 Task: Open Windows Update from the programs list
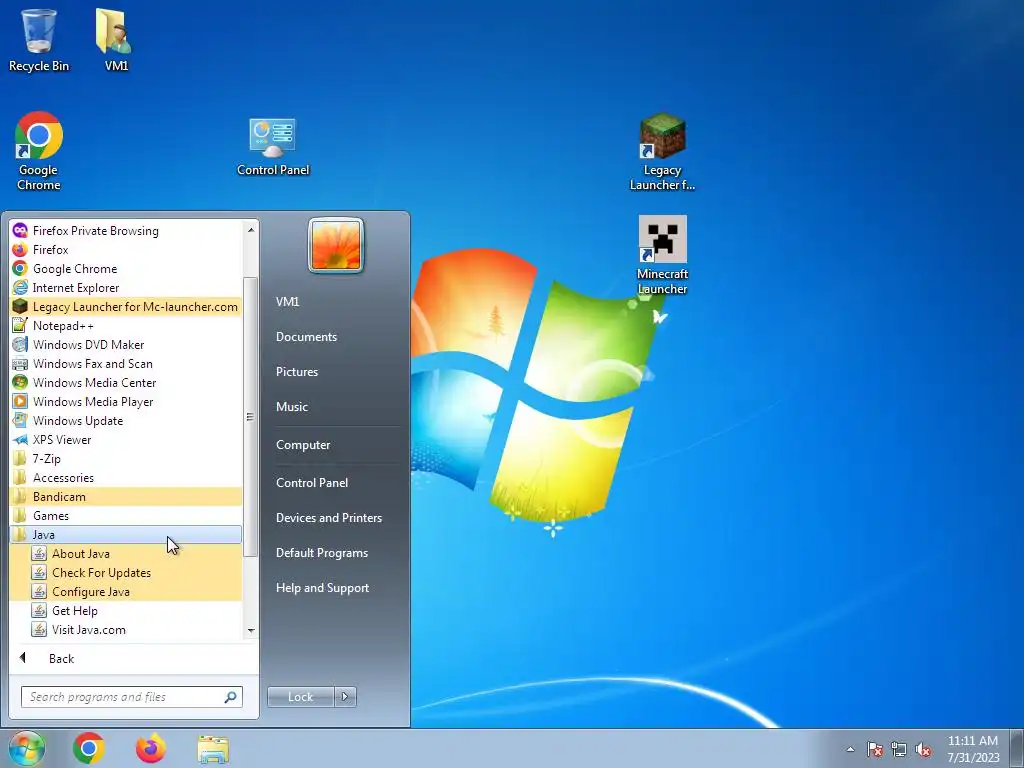pyautogui.click(x=126, y=420)
